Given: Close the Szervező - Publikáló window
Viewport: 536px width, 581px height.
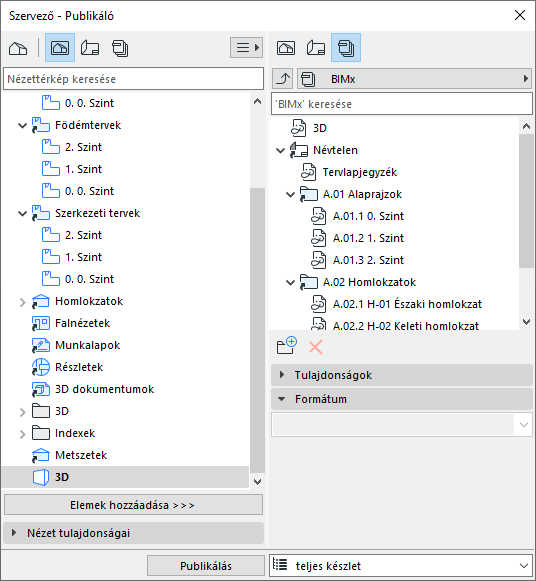Looking at the screenshot, I should [x=520, y=15].
